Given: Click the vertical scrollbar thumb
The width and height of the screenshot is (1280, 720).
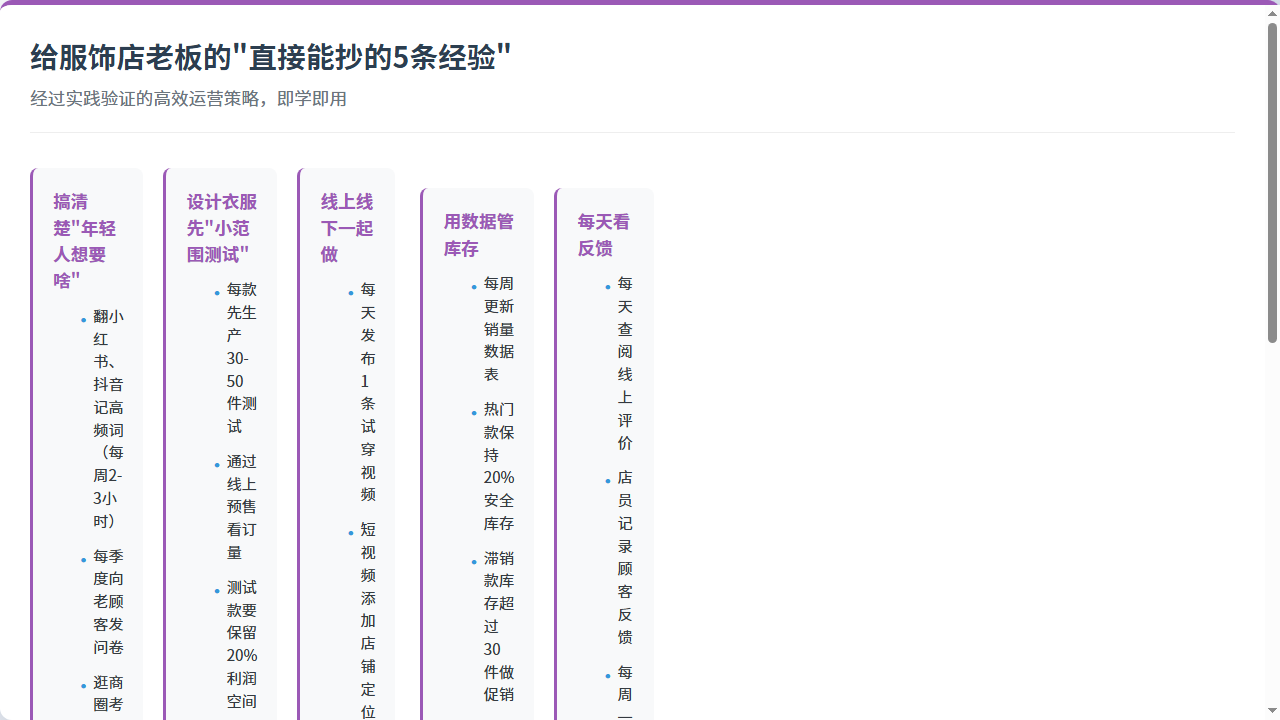Looking at the screenshot, I should point(1272,180).
